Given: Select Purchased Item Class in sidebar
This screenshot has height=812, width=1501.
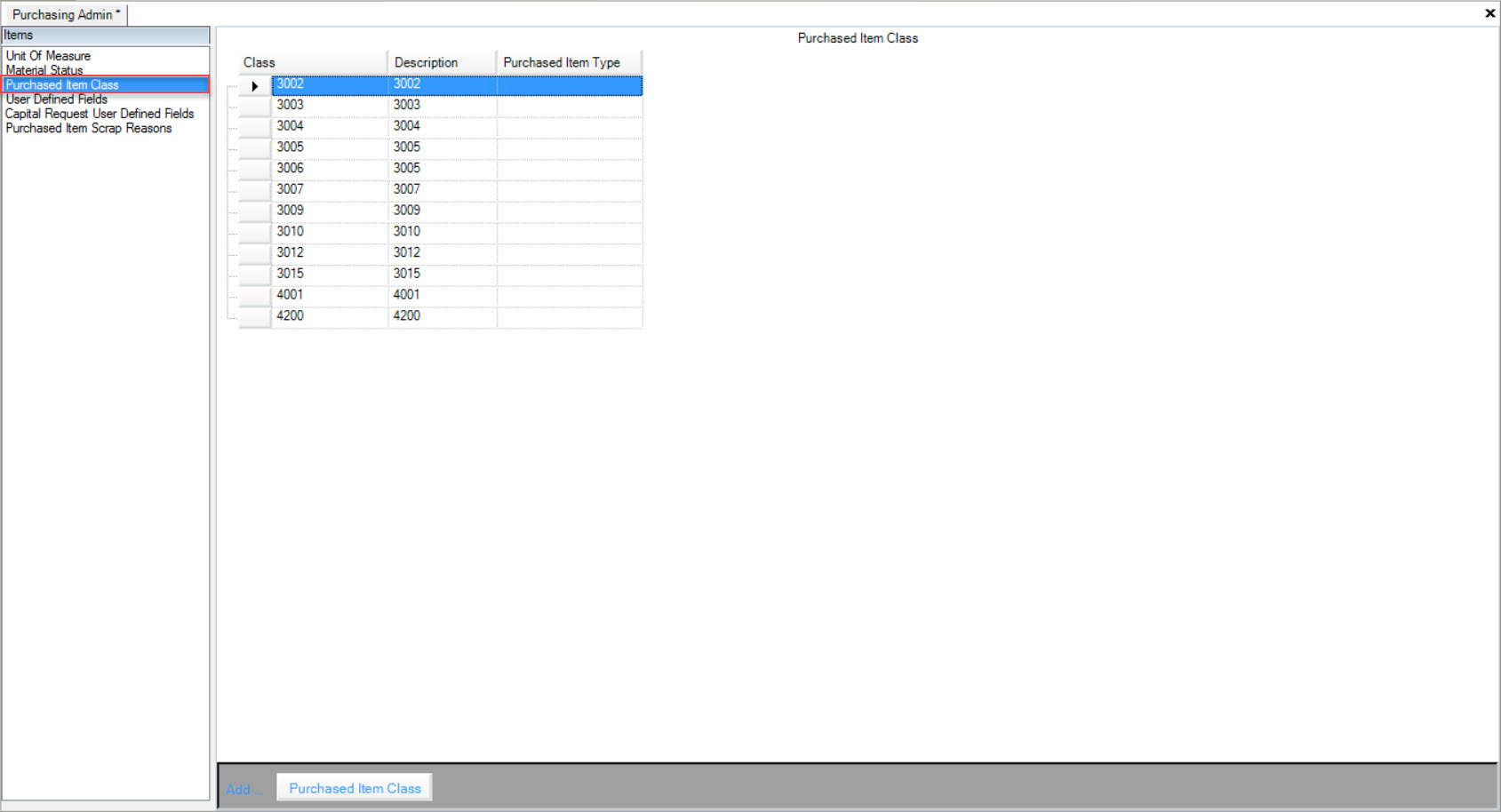Looking at the screenshot, I should (x=106, y=84).
